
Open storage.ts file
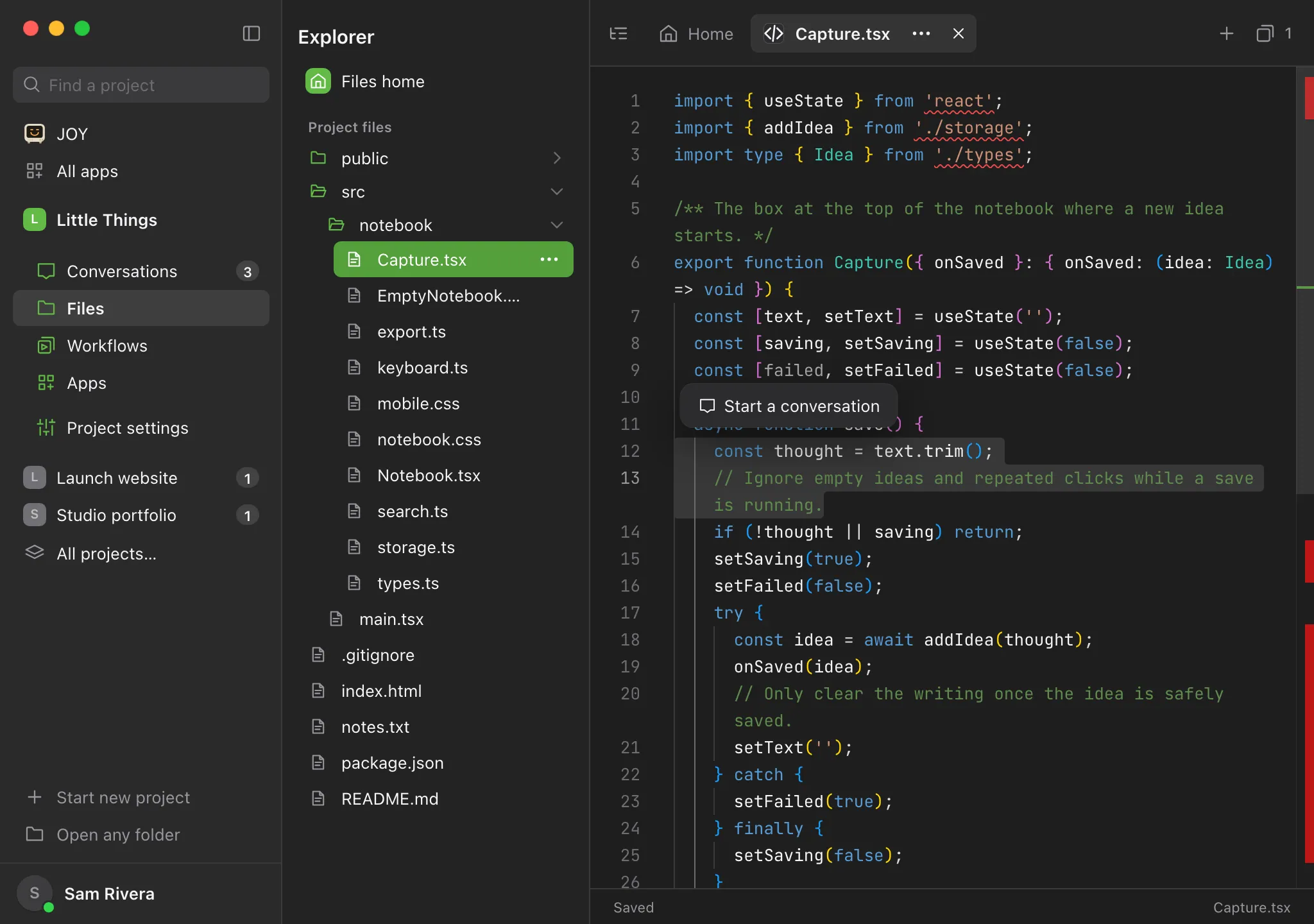(454, 547)
